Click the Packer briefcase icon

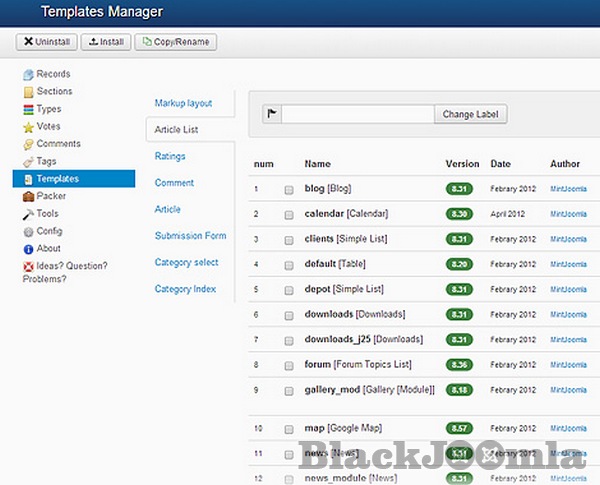coord(28,197)
